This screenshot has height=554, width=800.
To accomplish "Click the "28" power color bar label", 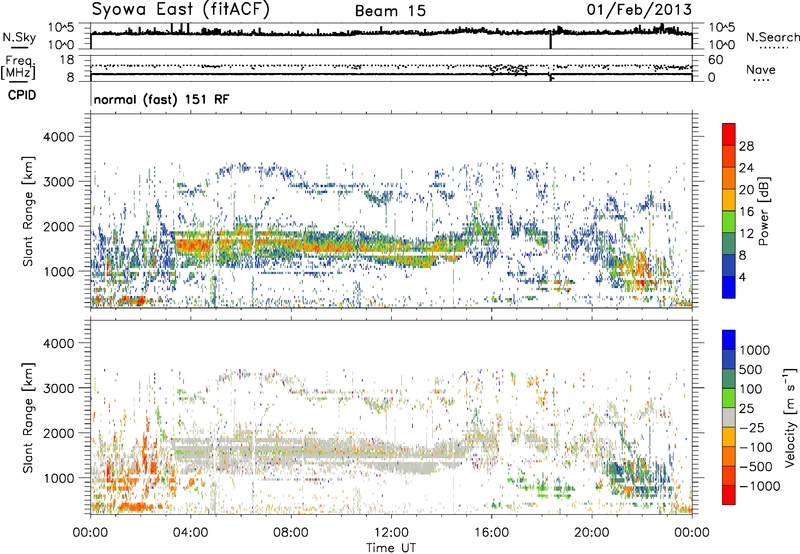I will [746, 146].
